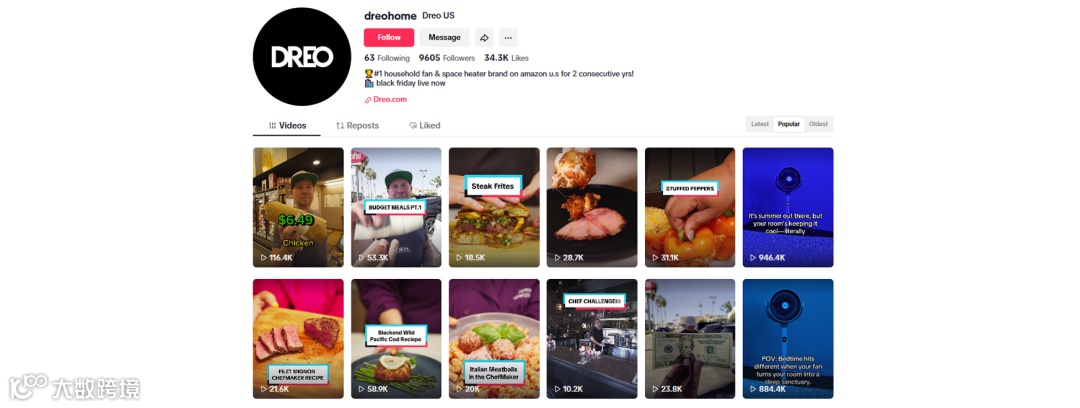Select the Popular sort option
1080x408 pixels.
tap(789, 124)
